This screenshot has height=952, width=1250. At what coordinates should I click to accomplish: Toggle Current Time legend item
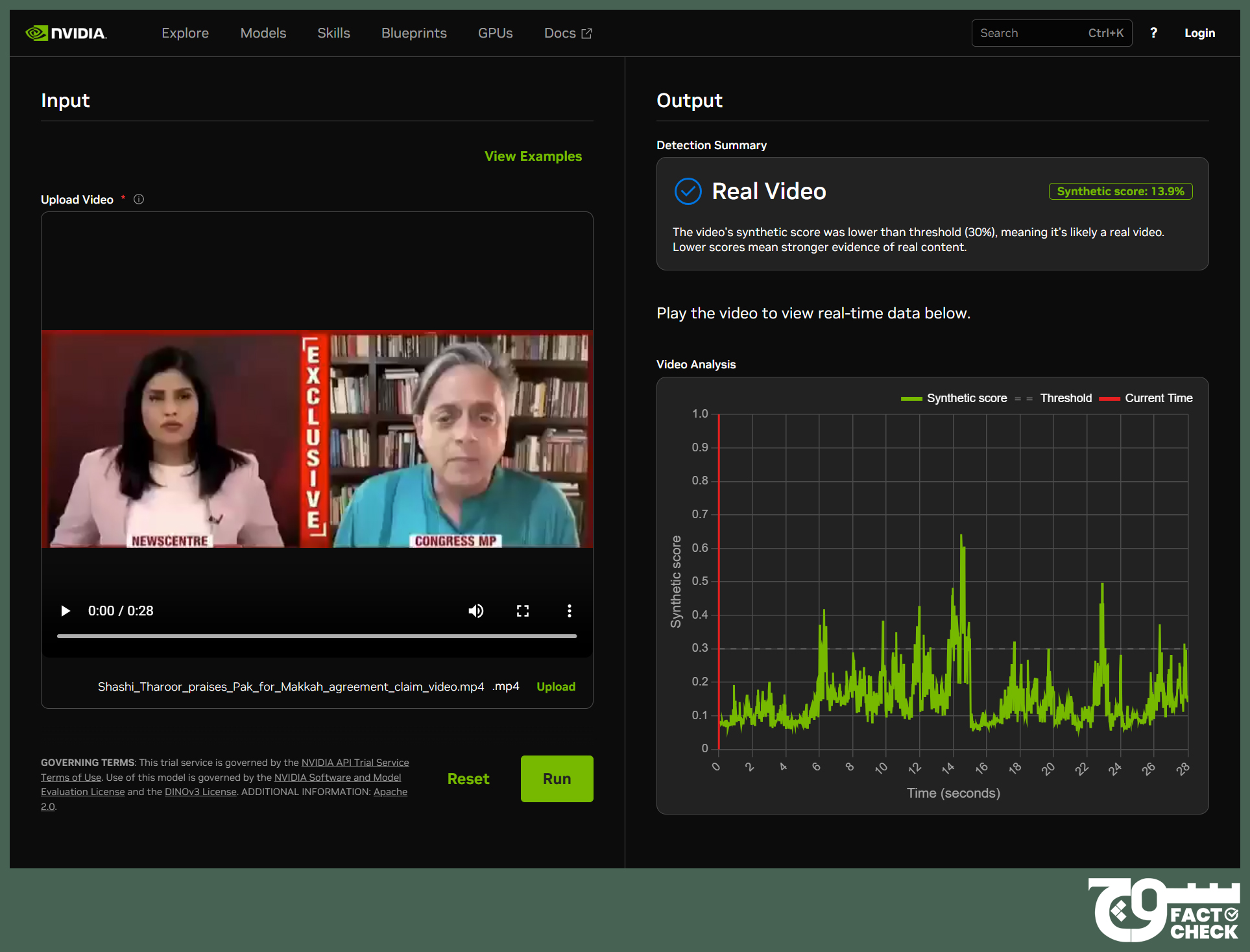point(1146,398)
